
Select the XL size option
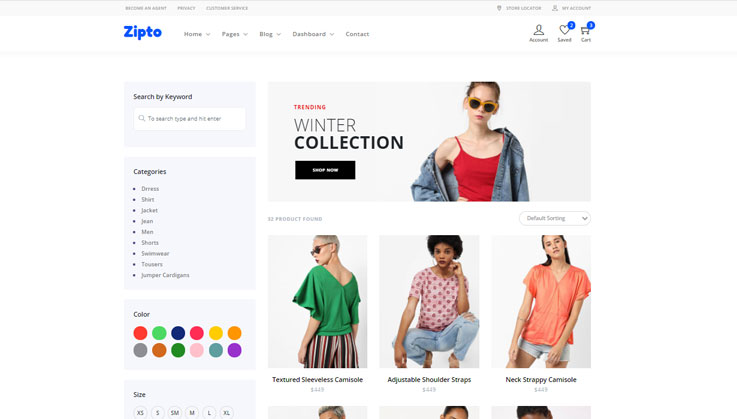coord(227,412)
